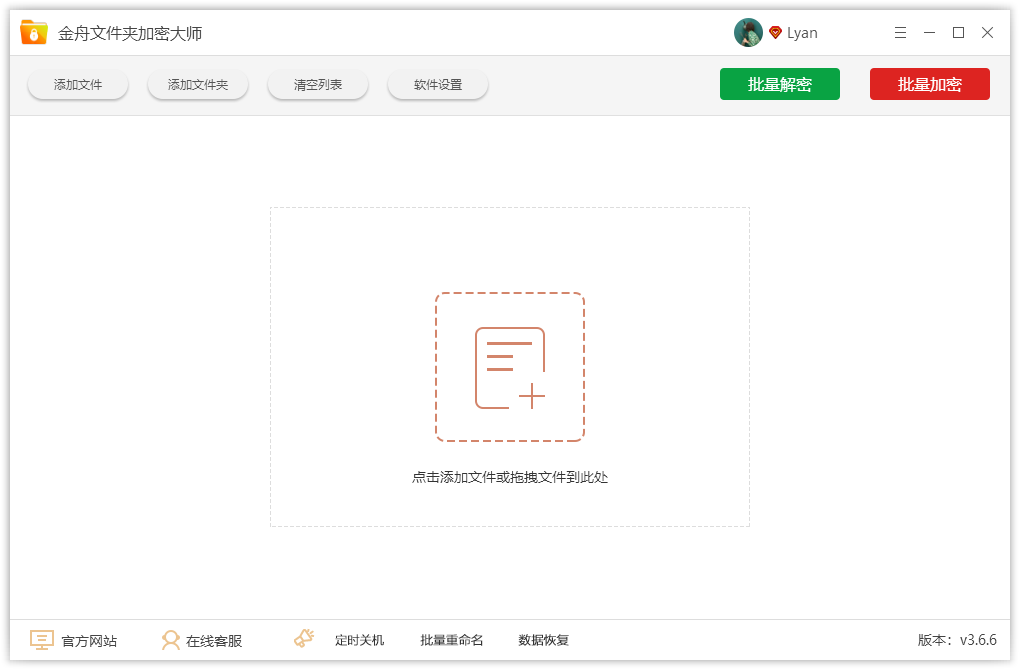This screenshot has height=670, width=1020.
Task: Open Lyan's user avatar
Action: click(748, 32)
